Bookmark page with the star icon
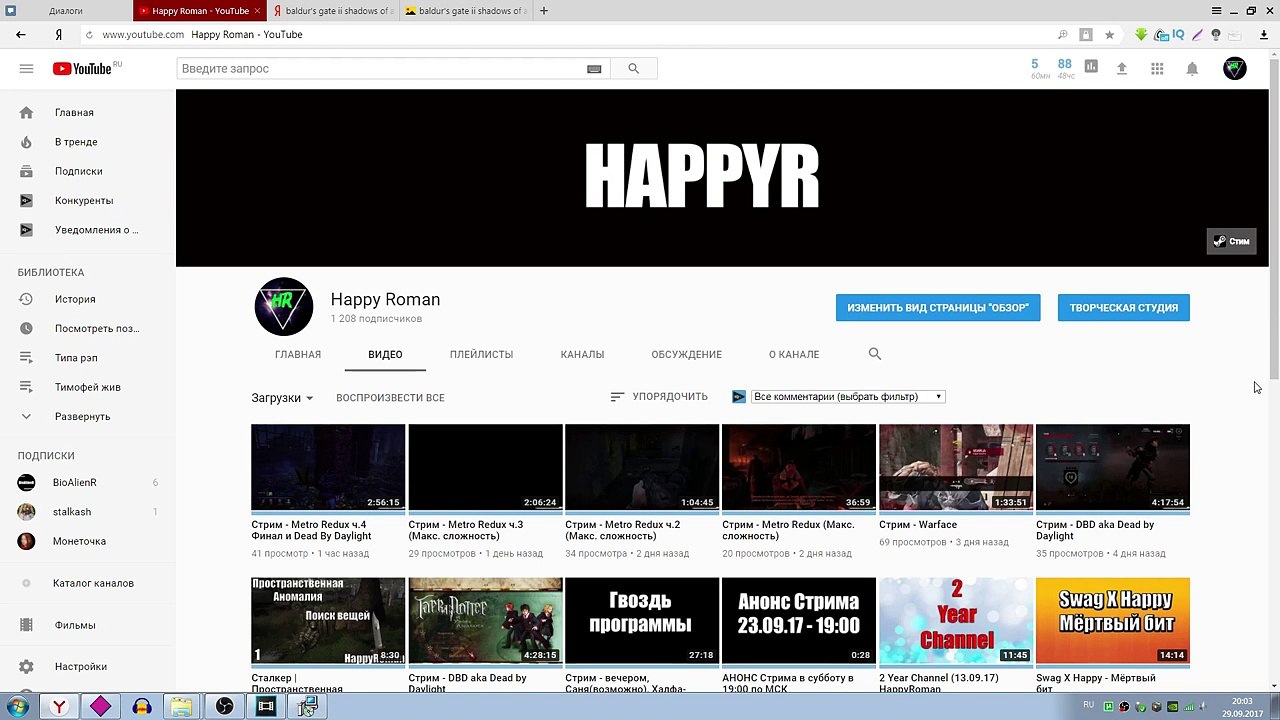Viewport: 1280px width, 720px height. [x=1109, y=35]
